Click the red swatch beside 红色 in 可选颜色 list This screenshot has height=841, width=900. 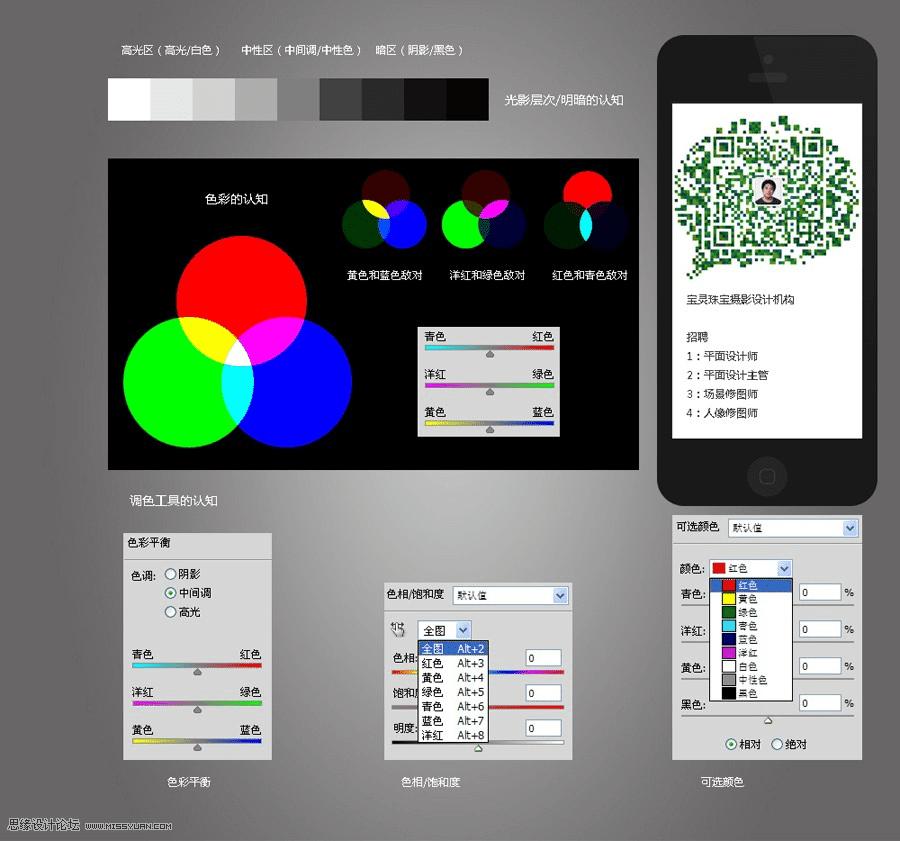click(728, 585)
